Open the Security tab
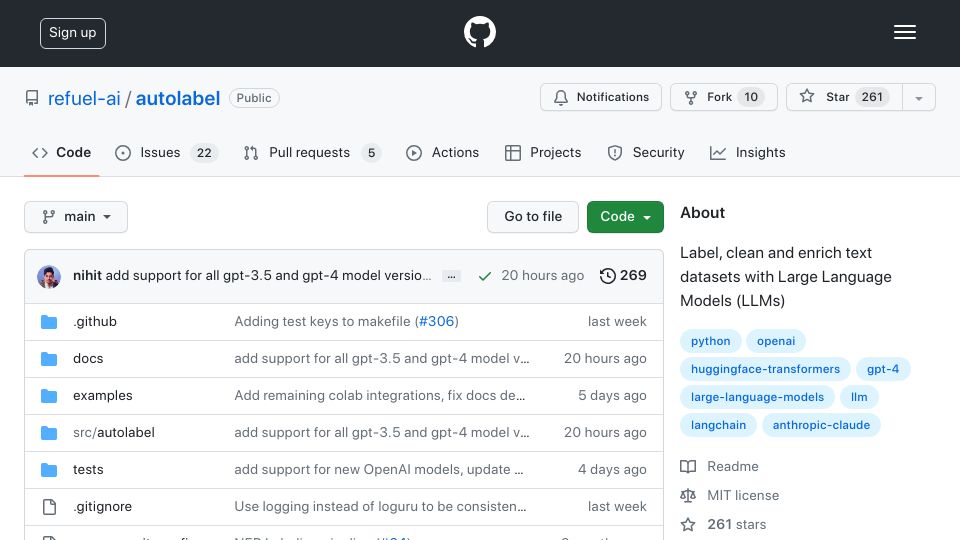The height and width of the screenshot is (540, 960). (645, 152)
